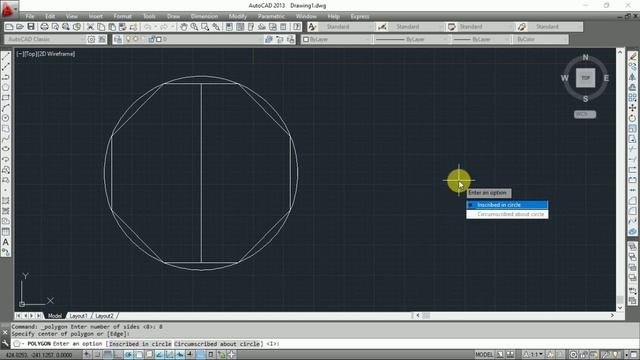Click the TOP face of ViewCube
The image size is (640, 360).
[585, 78]
